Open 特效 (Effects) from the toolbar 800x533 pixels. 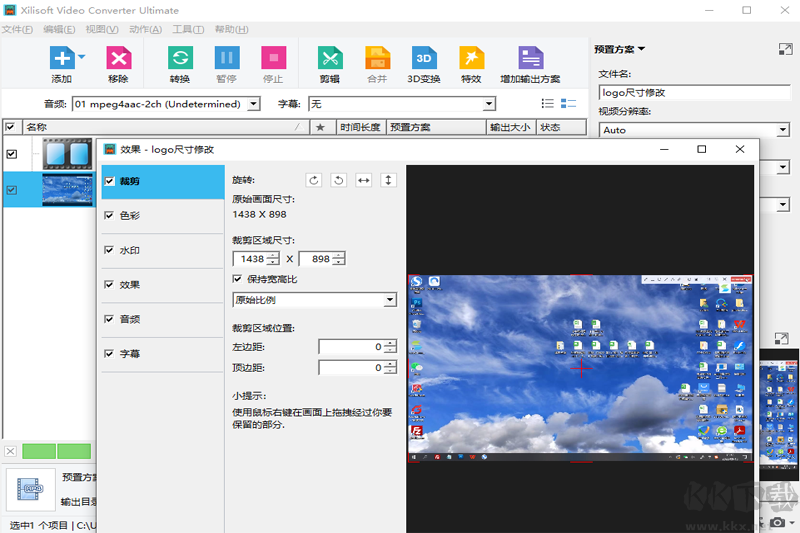(471, 58)
